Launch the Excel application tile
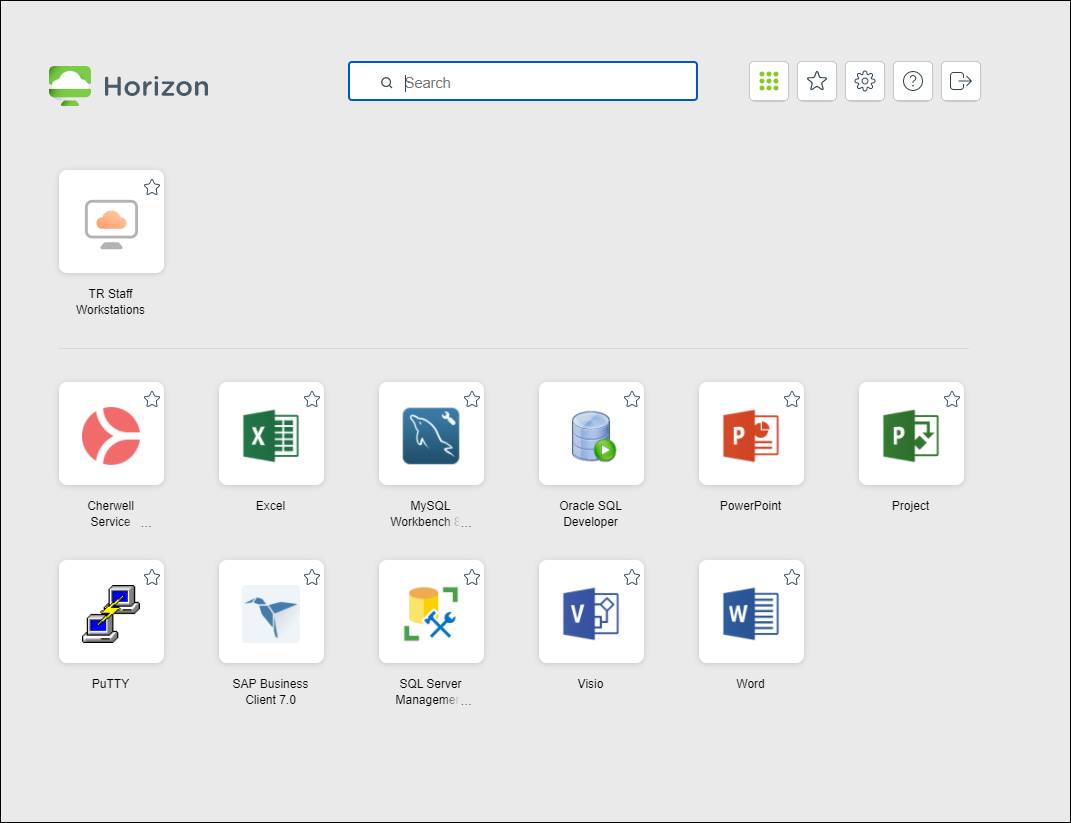 point(271,434)
